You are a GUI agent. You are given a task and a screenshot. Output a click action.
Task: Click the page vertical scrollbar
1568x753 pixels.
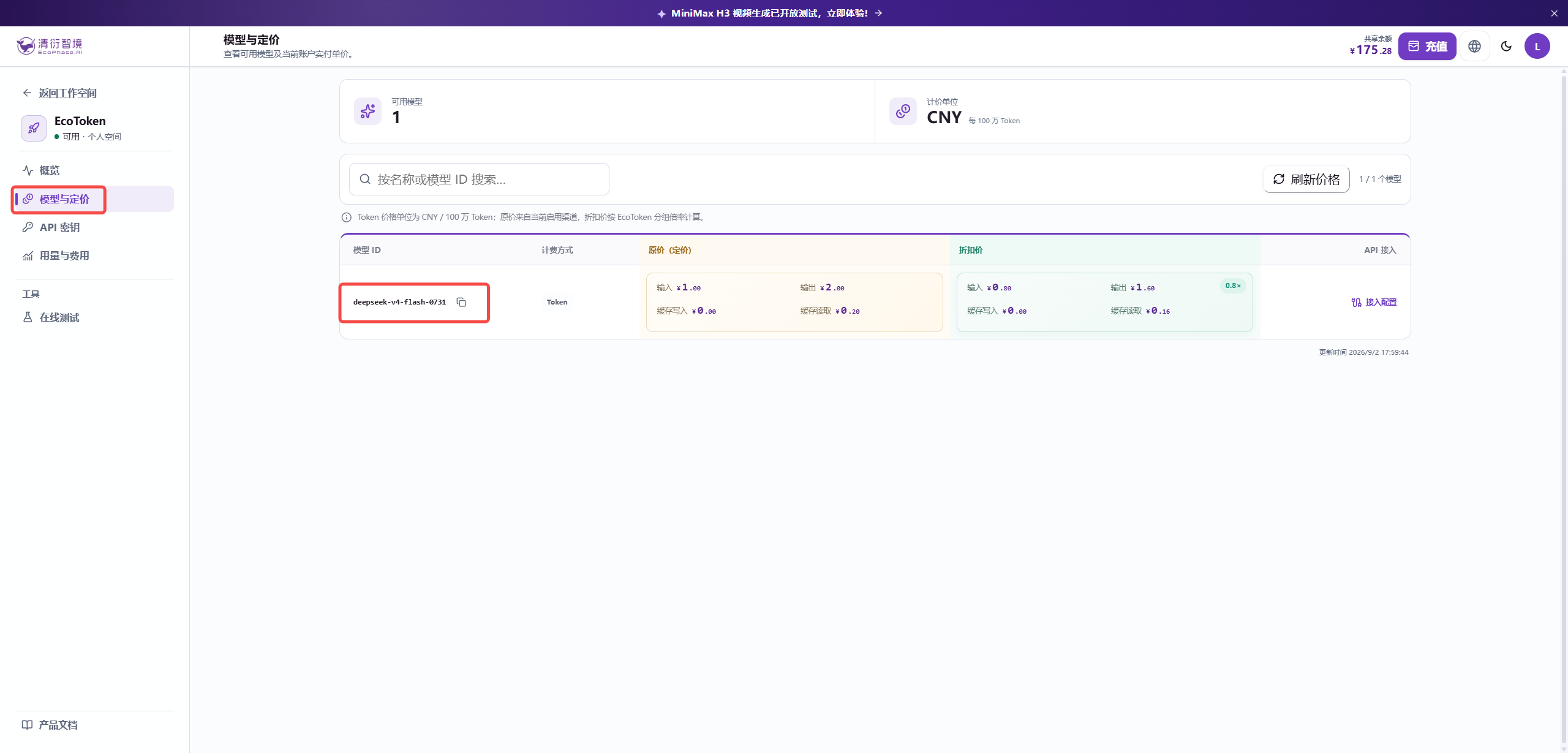point(1564,409)
